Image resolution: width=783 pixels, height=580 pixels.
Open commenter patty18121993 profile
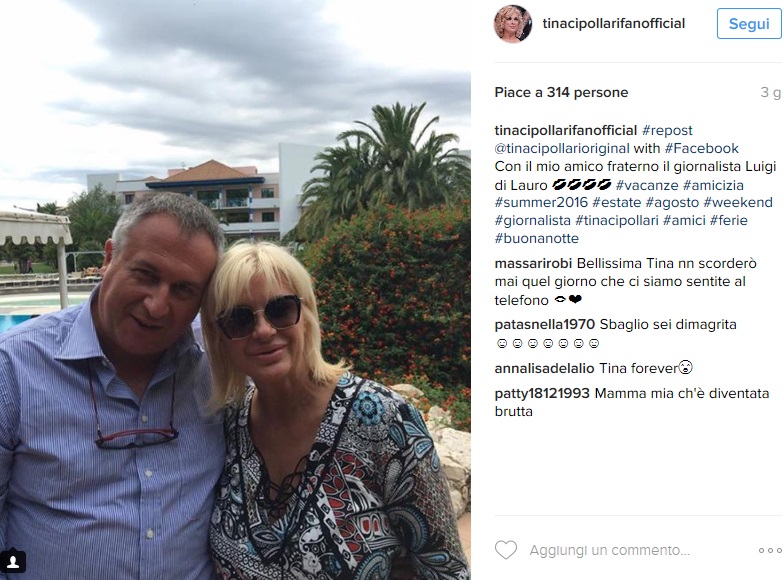point(542,393)
